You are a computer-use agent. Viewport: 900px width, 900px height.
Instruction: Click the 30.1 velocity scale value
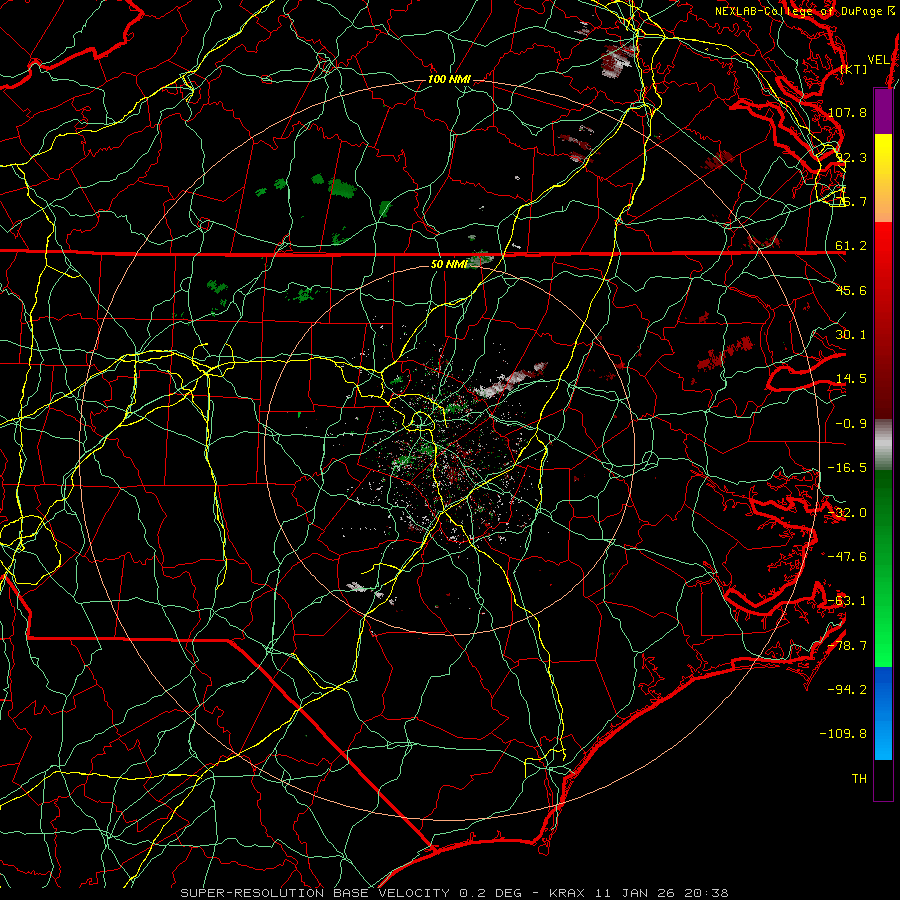[x=851, y=335]
